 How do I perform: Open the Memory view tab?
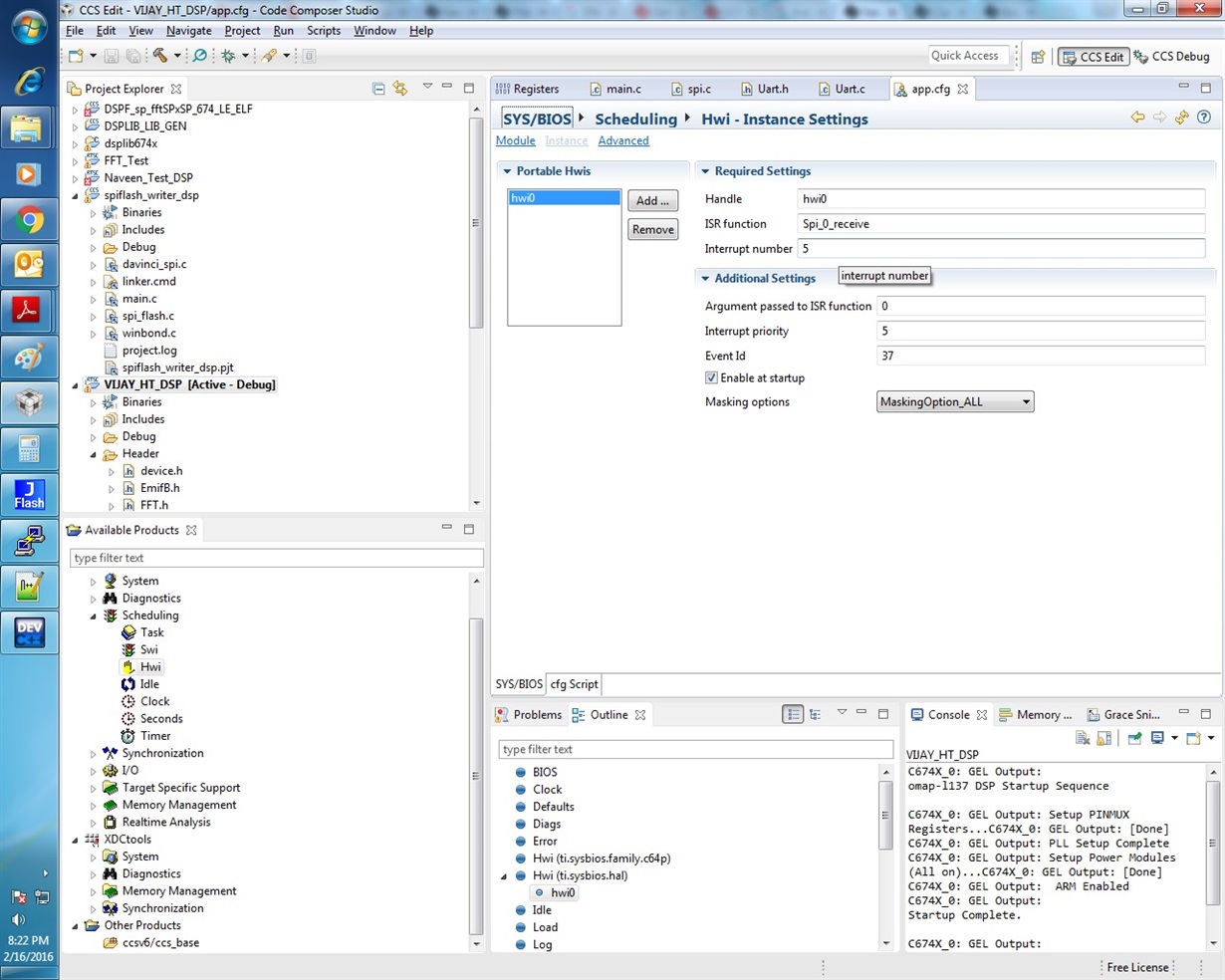[1036, 715]
